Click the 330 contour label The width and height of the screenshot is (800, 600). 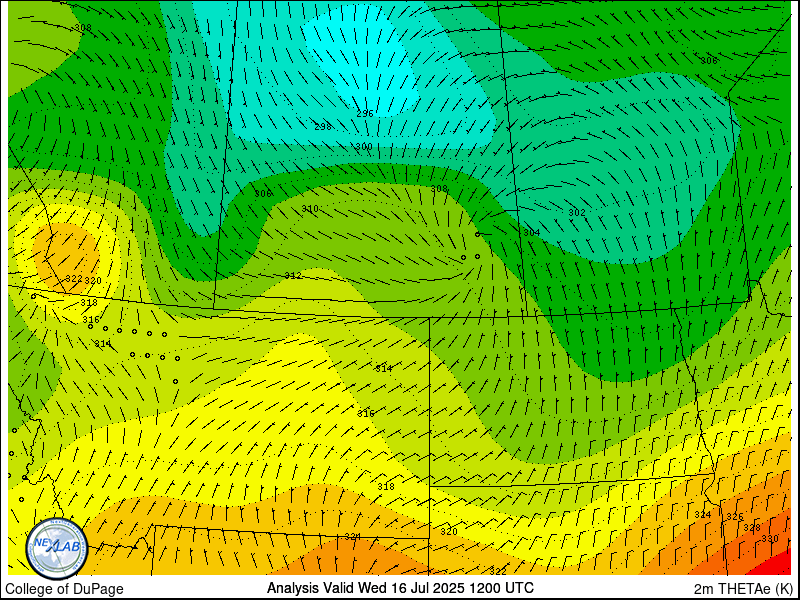(769, 539)
